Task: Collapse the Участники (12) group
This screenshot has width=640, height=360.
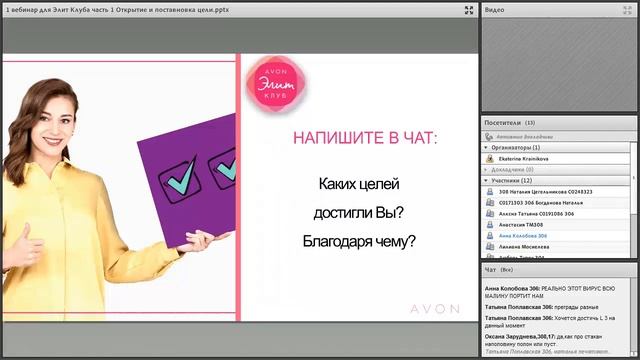Action: 486,180
